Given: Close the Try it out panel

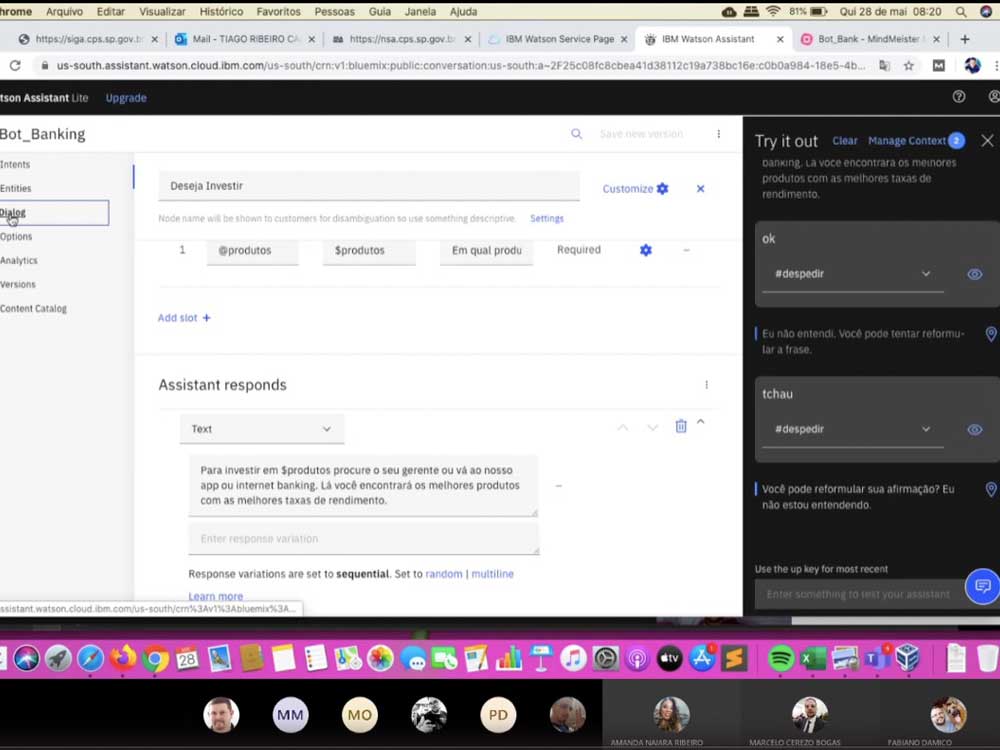Looking at the screenshot, I should pyautogui.click(x=987, y=141).
